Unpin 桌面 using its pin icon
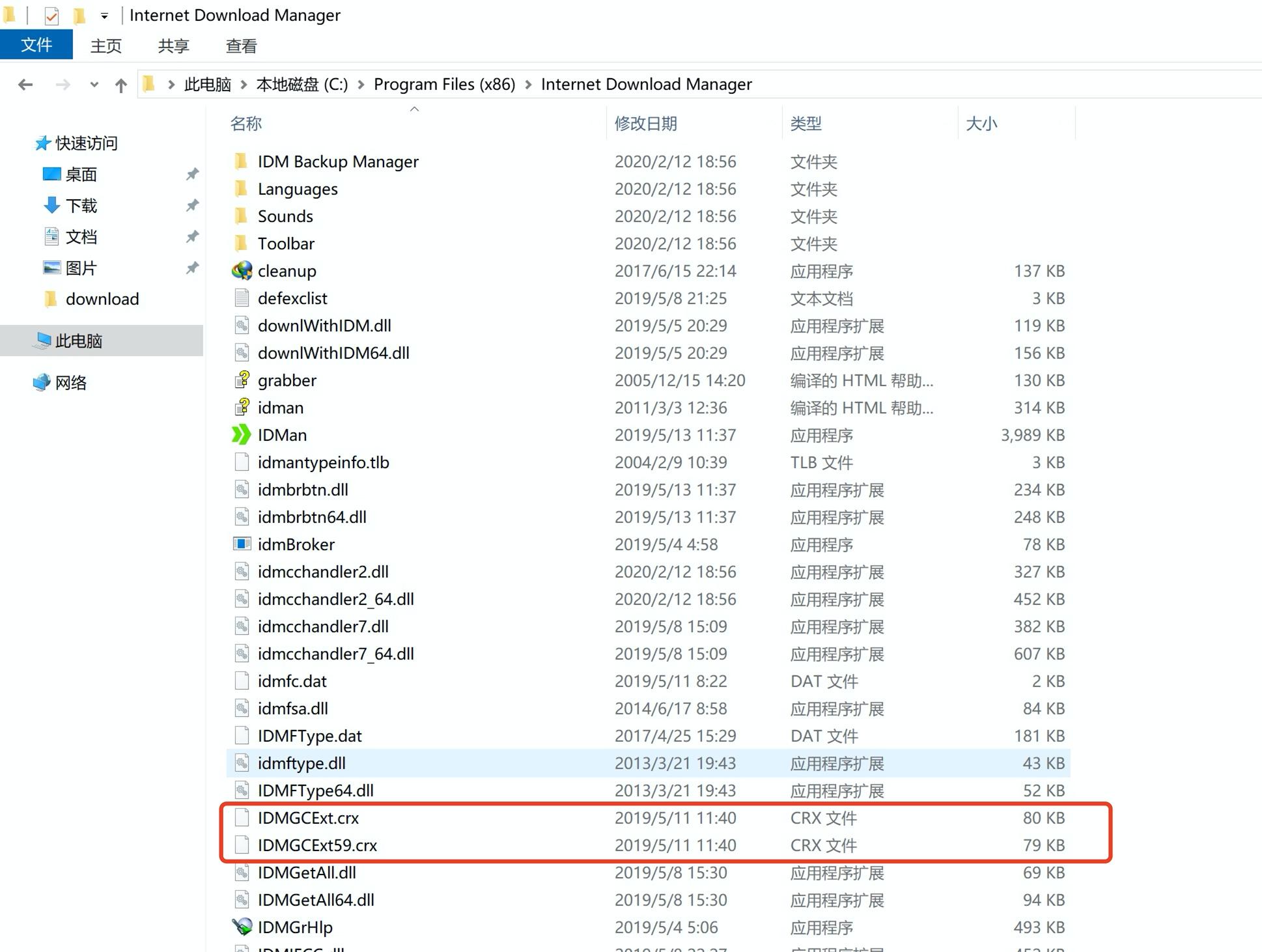 pos(192,175)
